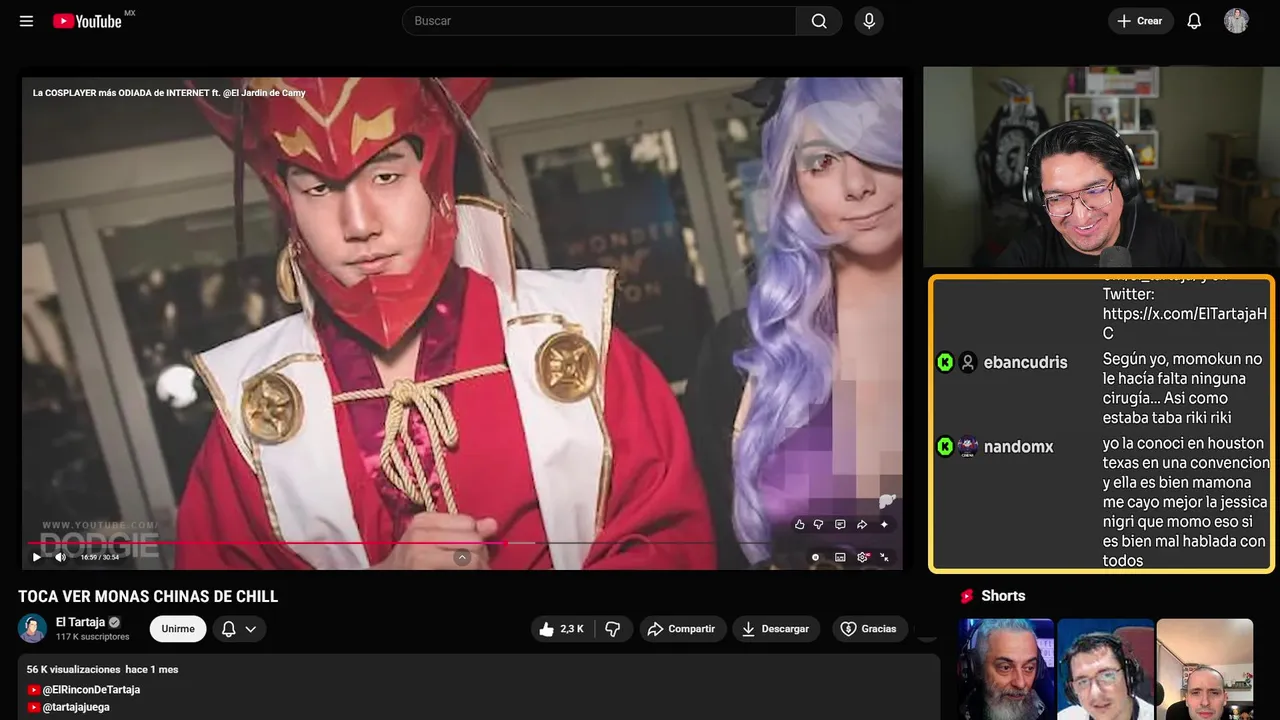The width and height of the screenshot is (1280, 720).
Task: Open the overlaid video title 'La COSPLAYER más ODIADA'
Action: point(169,92)
